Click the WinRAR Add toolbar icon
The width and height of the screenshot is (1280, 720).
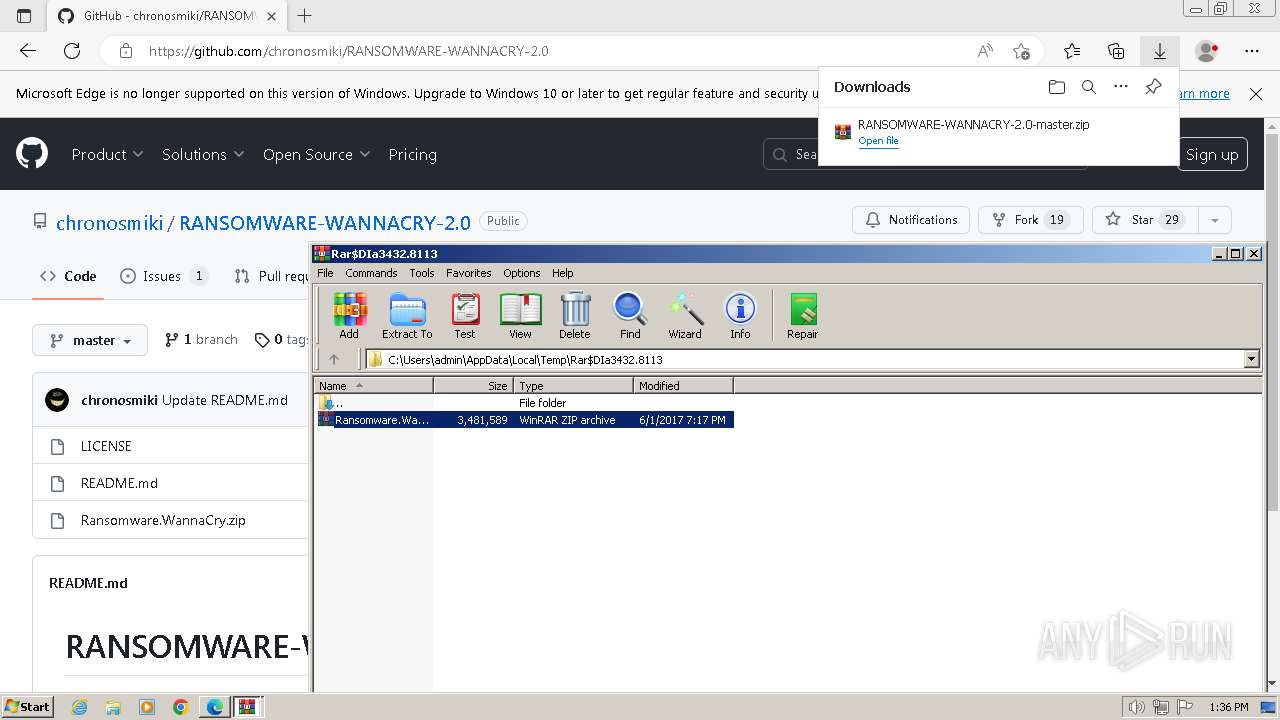point(349,316)
